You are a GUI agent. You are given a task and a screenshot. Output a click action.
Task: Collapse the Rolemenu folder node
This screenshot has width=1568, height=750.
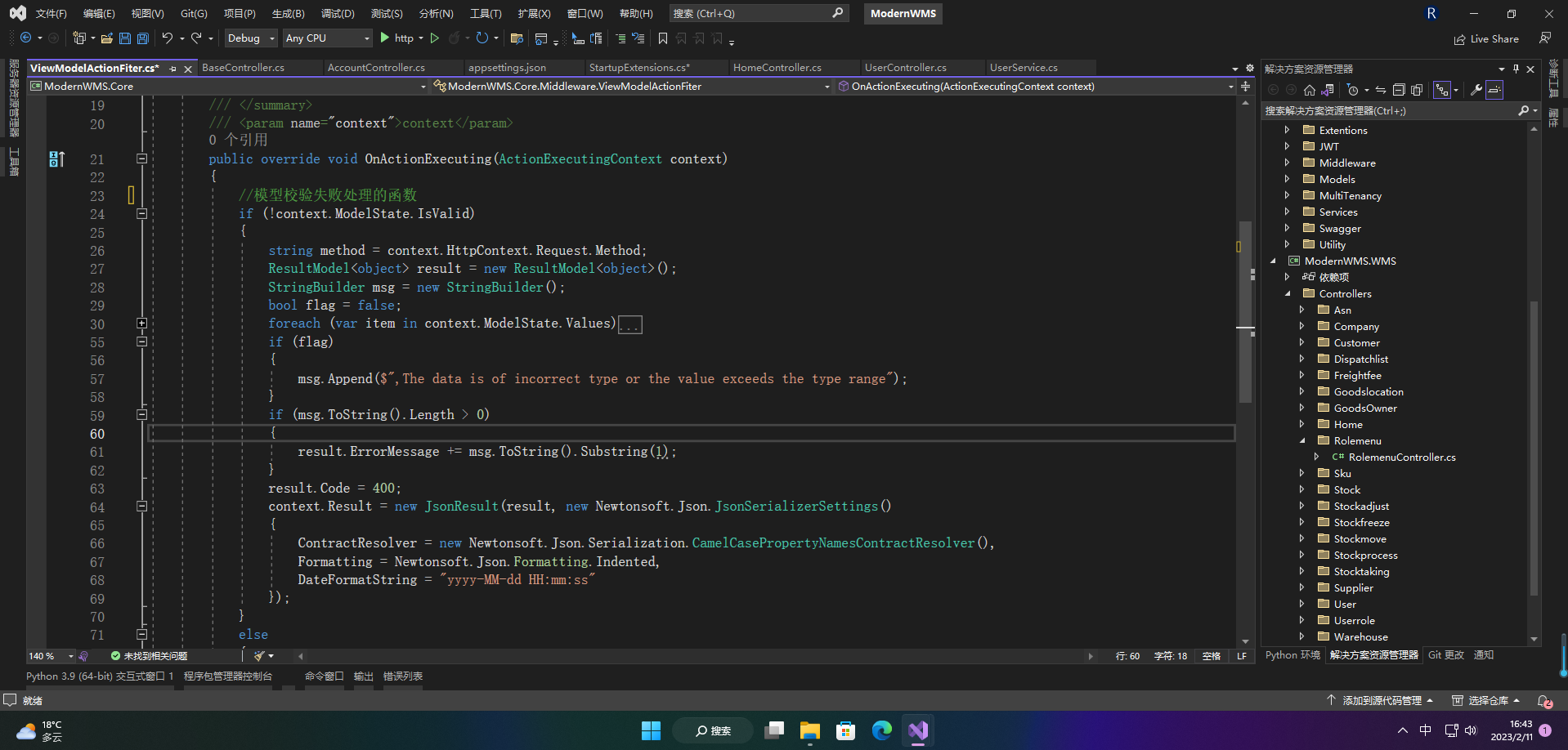click(1301, 440)
